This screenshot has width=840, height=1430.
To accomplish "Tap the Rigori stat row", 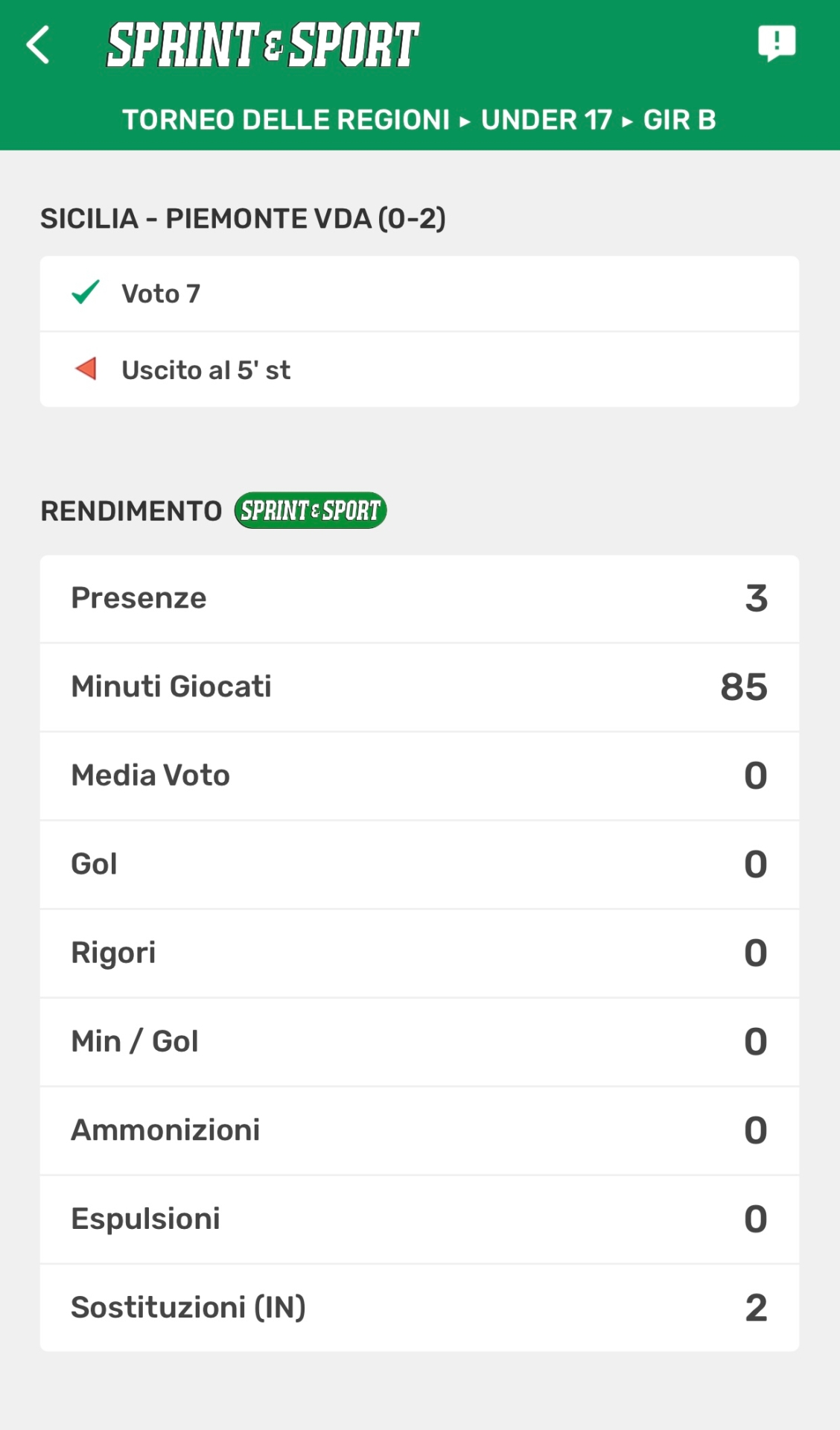I will (x=419, y=953).
